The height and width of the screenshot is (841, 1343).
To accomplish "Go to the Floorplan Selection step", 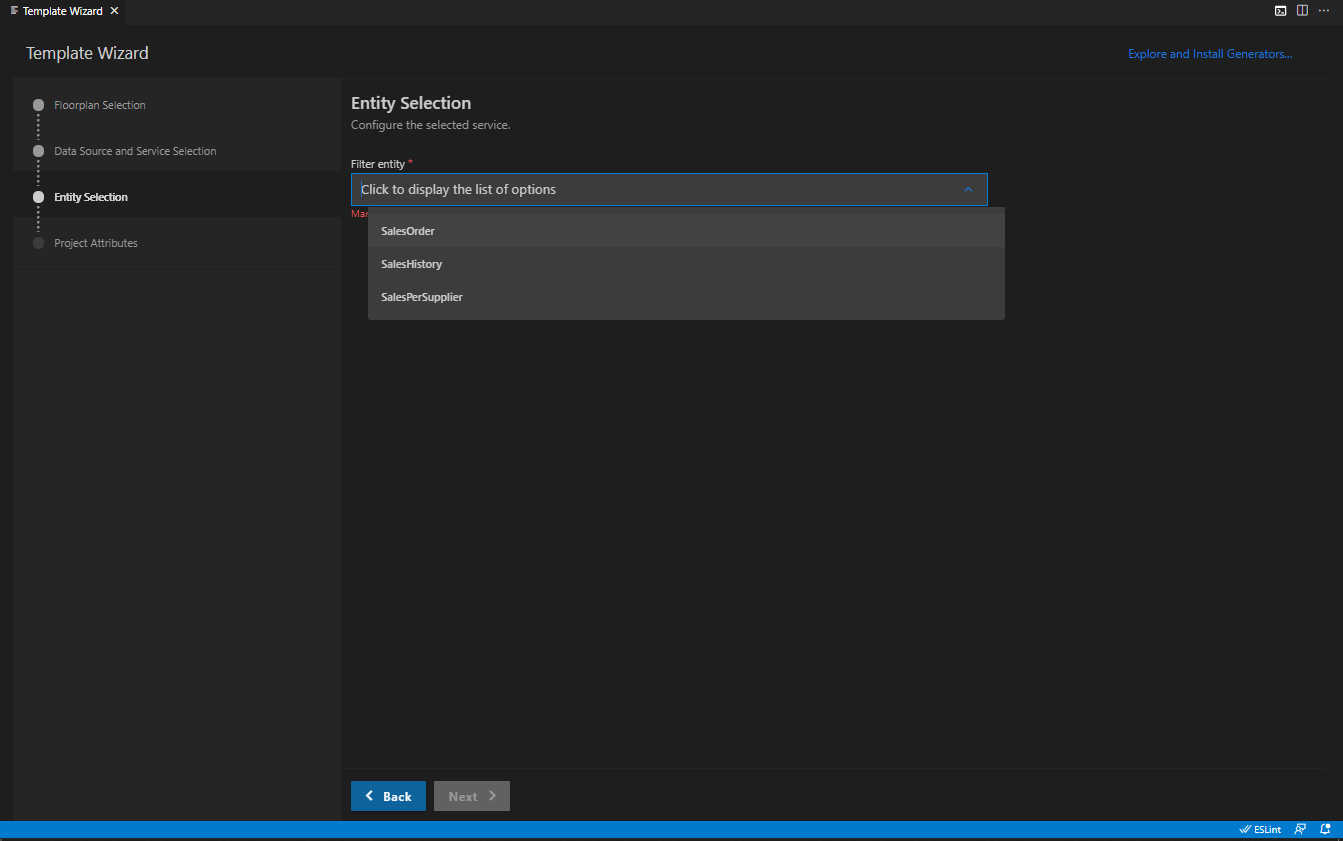I will (100, 105).
